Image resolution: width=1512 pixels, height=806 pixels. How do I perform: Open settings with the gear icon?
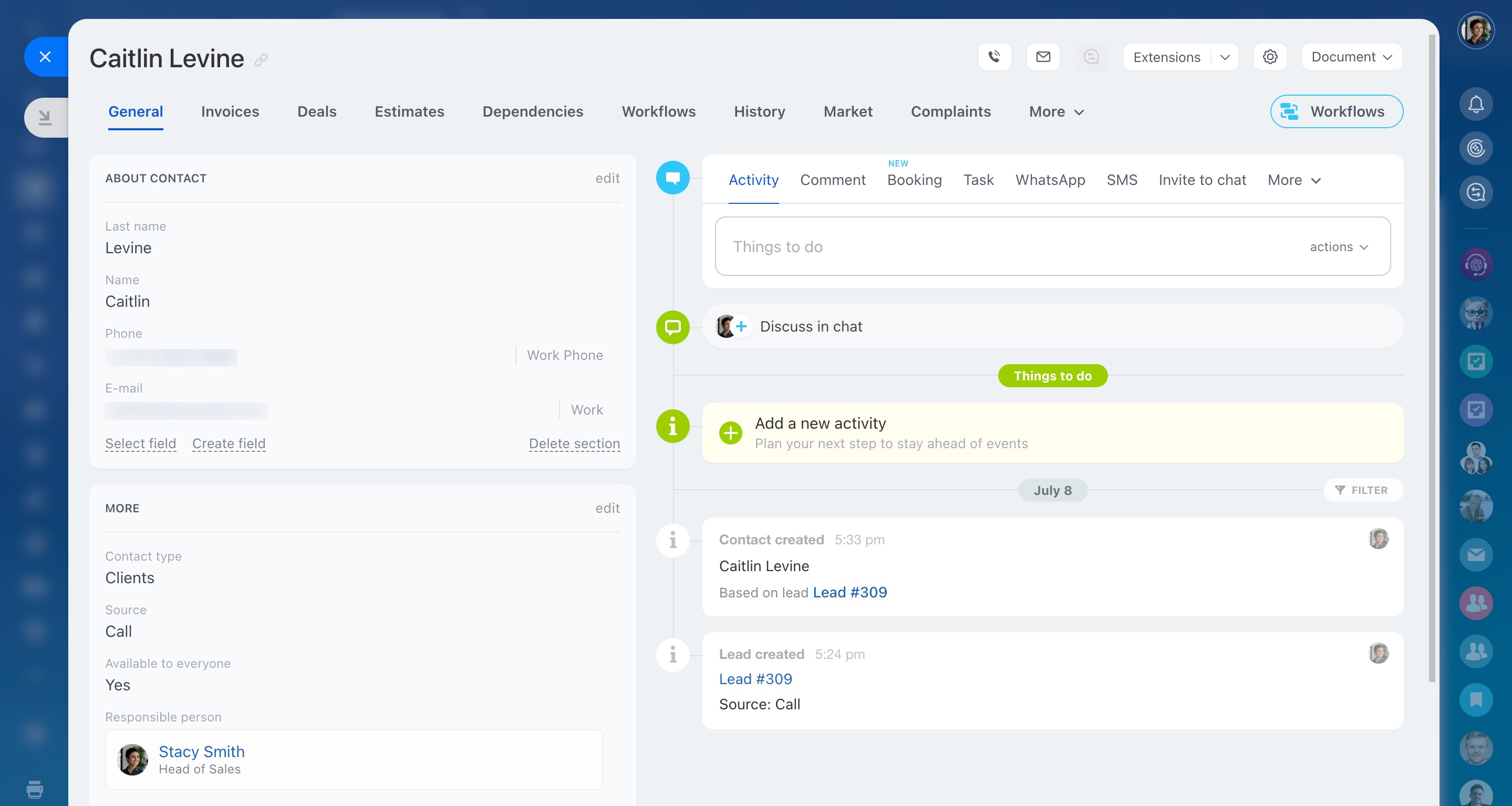(1270, 57)
